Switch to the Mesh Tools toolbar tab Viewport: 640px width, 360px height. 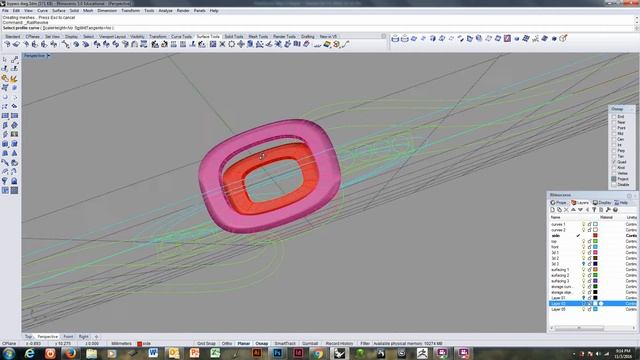(258, 36)
